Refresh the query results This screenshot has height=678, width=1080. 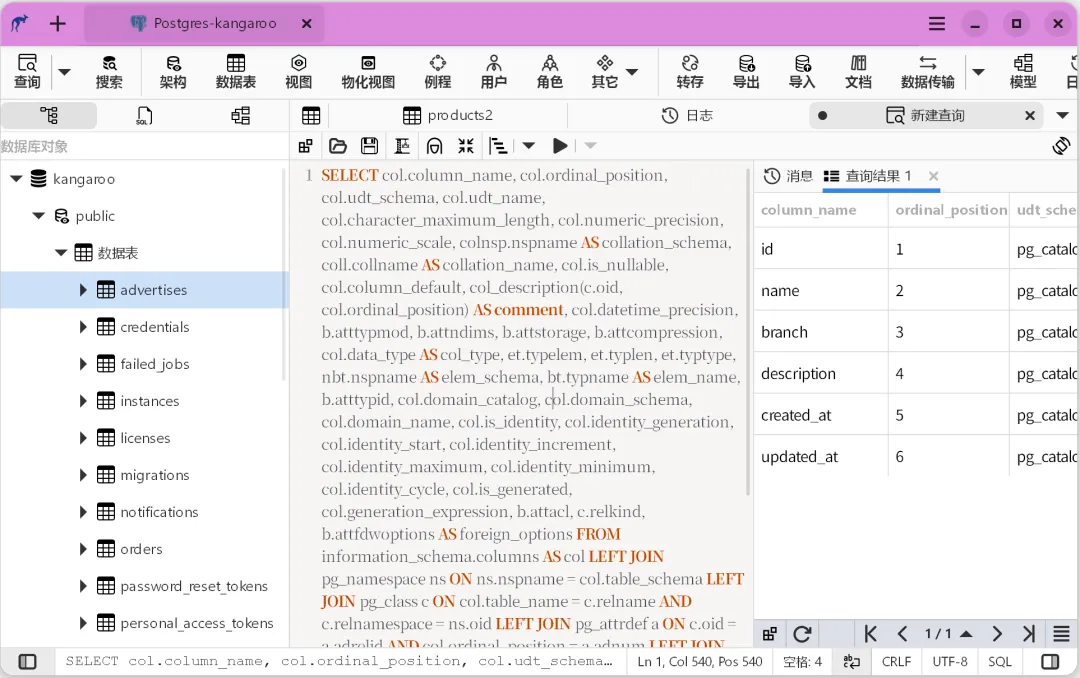802,634
